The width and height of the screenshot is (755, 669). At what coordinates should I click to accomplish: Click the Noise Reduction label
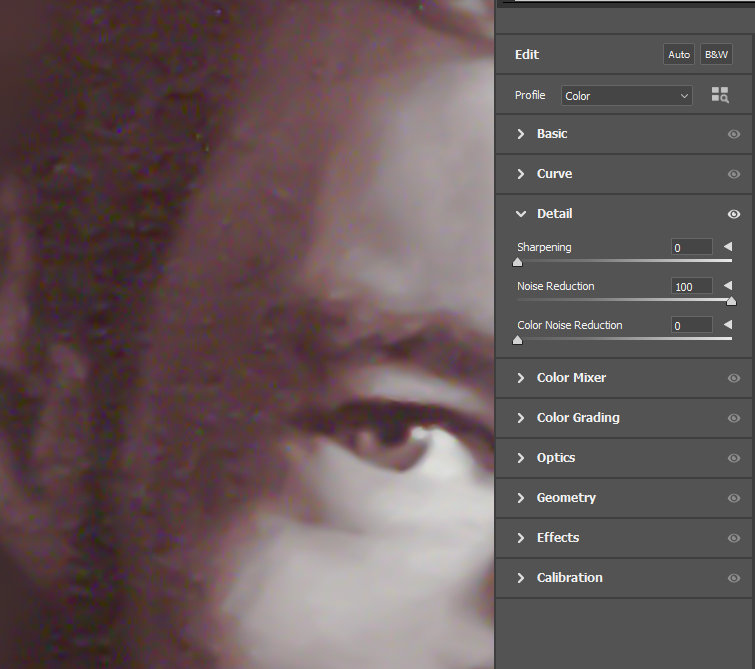coord(556,286)
